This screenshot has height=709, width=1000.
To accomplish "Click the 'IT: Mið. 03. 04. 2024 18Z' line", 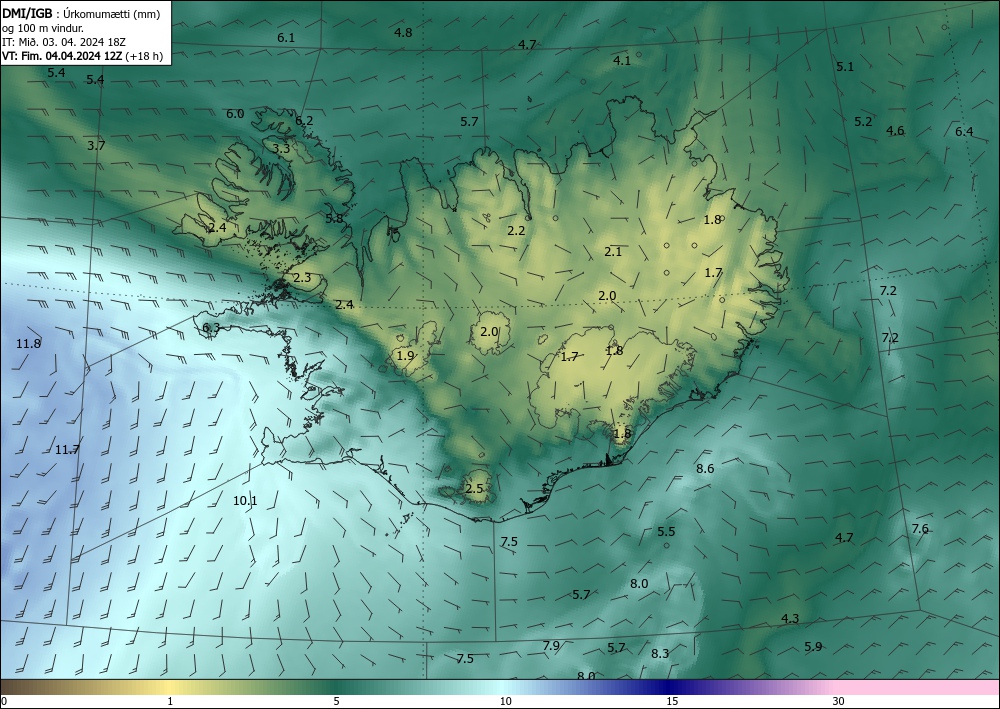I will (x=64, y=41).
